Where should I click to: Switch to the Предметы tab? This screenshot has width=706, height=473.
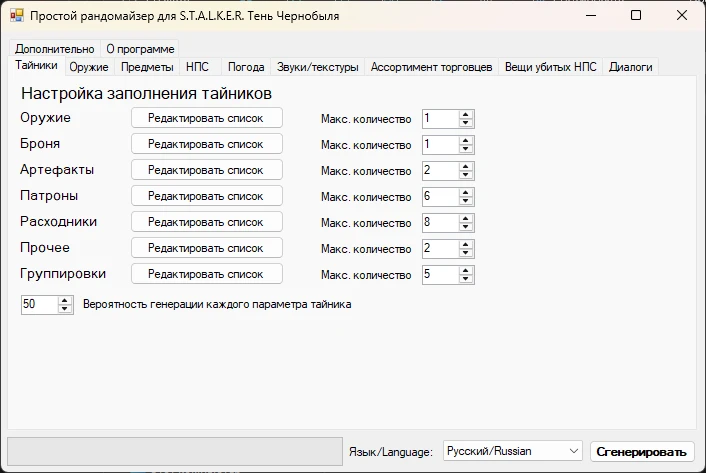[147, 67]
